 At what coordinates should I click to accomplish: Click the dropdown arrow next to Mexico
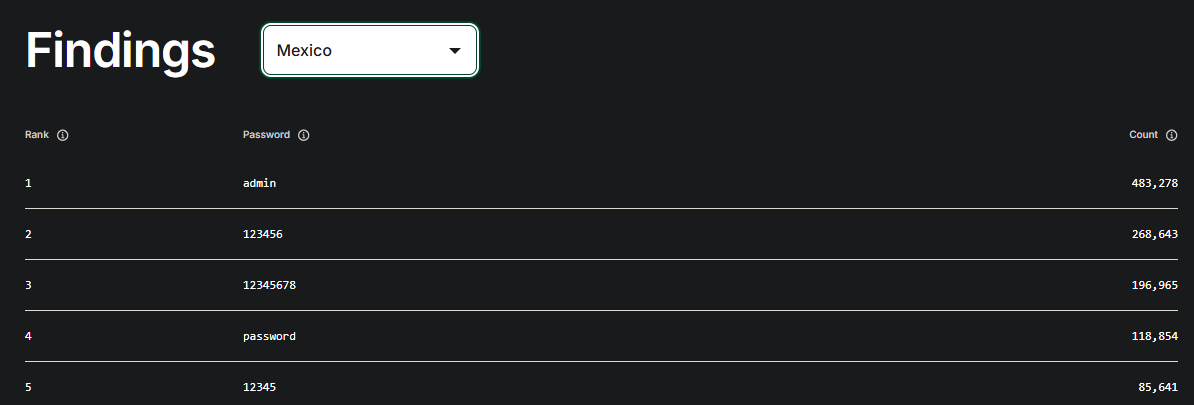[x=455, y=50]
